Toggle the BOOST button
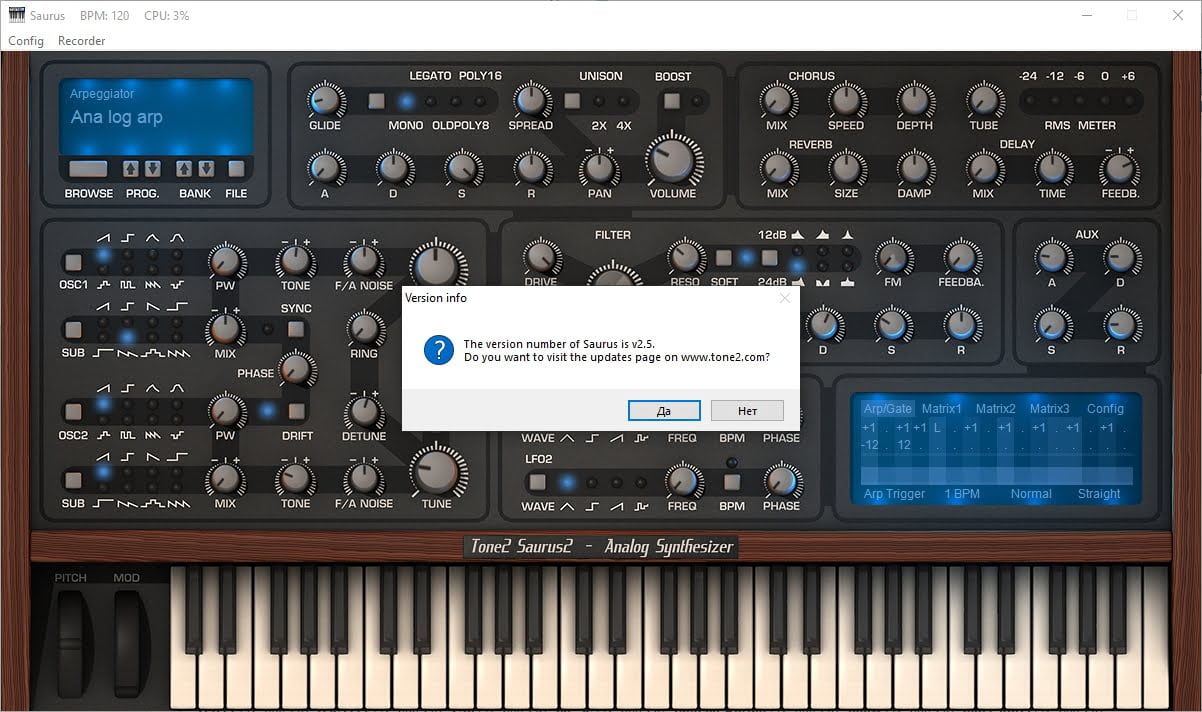1202x712 pixels. [672, 101]
